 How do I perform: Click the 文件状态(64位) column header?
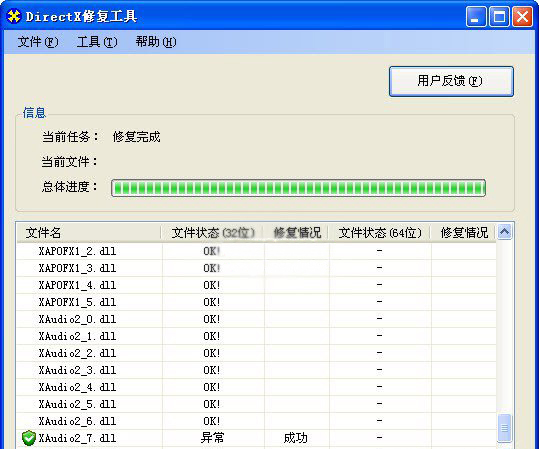pyautogui.click(x=380, y=233)
